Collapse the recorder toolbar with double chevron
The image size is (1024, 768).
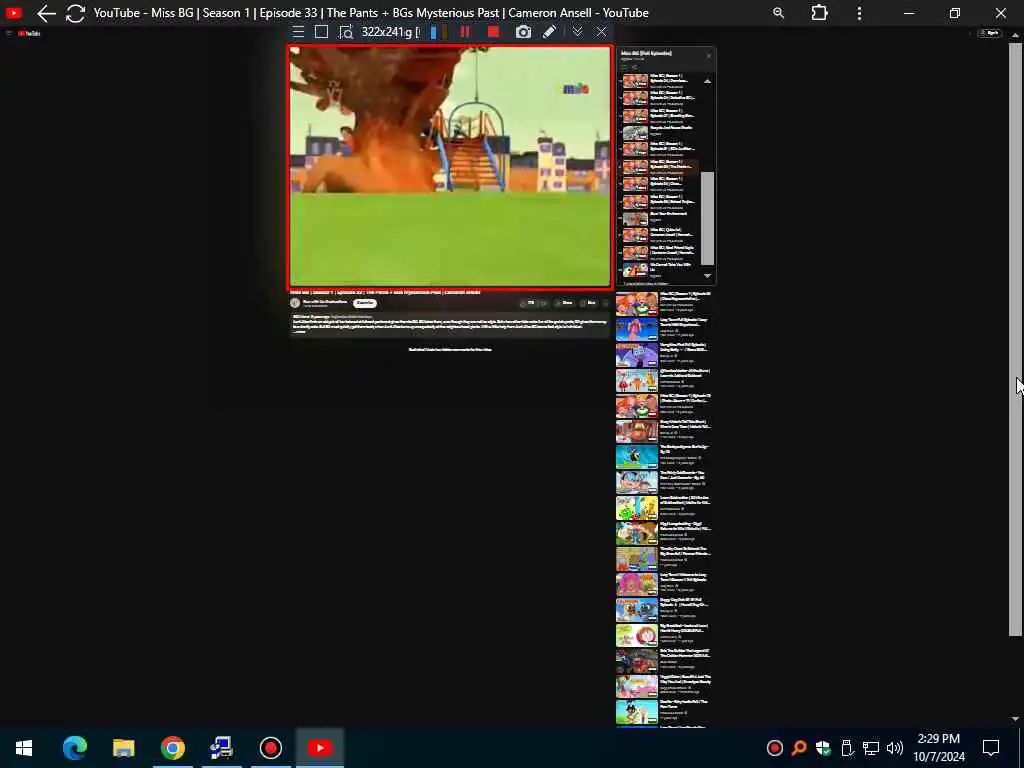click(x=577, y=32)
